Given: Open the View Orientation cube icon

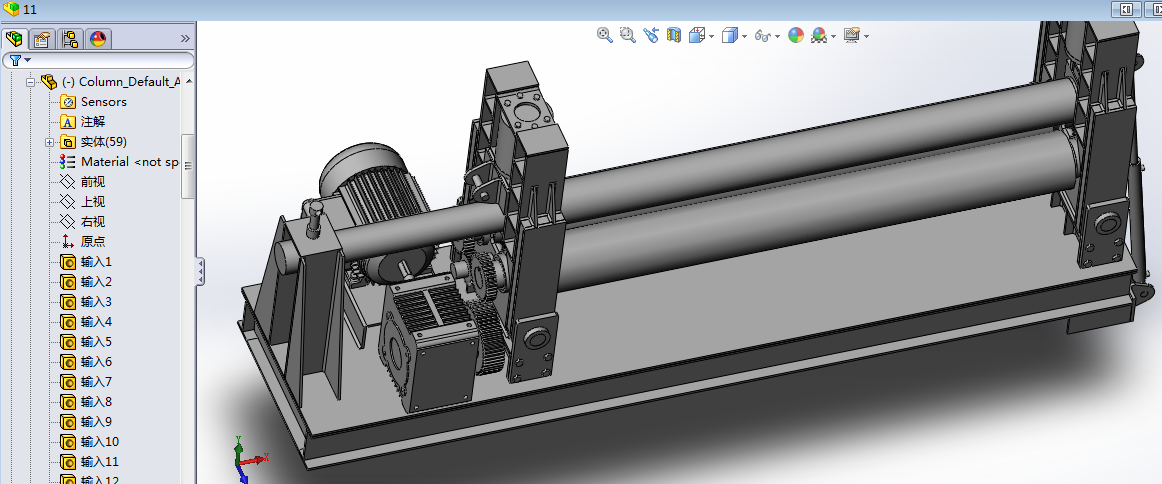Looking at the screenshot, I should (x=697, y=35).
